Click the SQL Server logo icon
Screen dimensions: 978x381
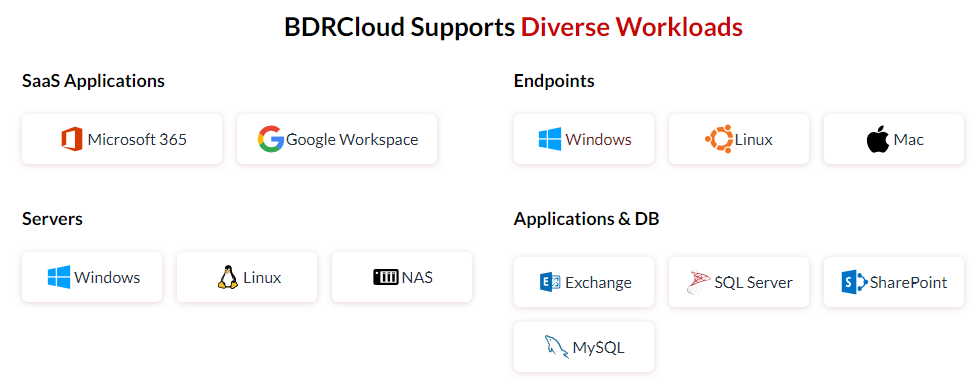699,282
